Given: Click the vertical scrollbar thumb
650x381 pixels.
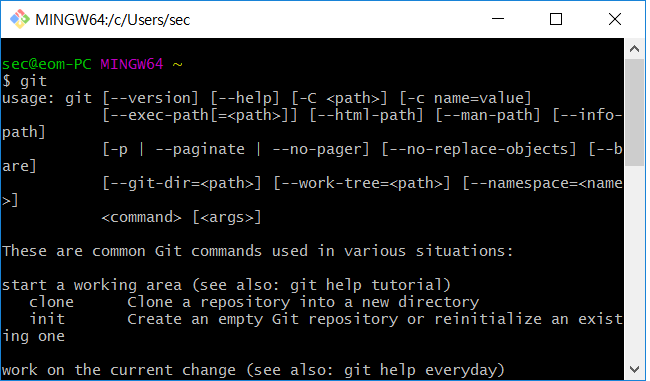Looking at the screenshot, I should point(634,112).
